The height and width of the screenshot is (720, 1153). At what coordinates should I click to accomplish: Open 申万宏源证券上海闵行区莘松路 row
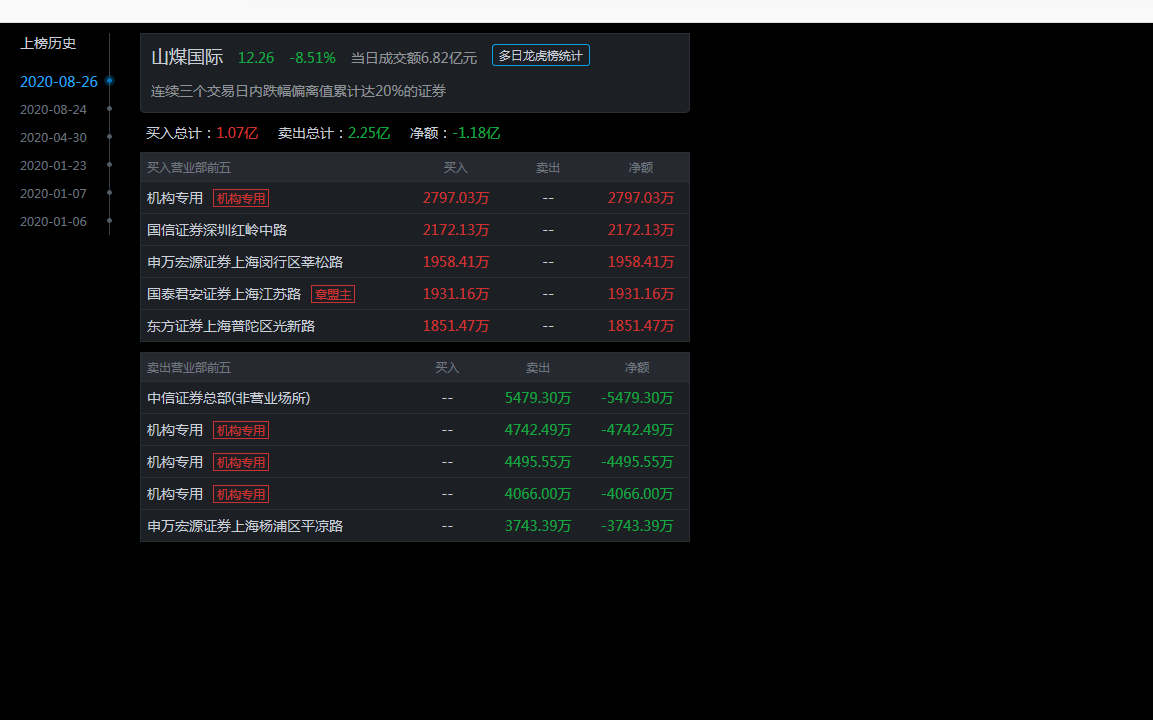pos(415,262)
